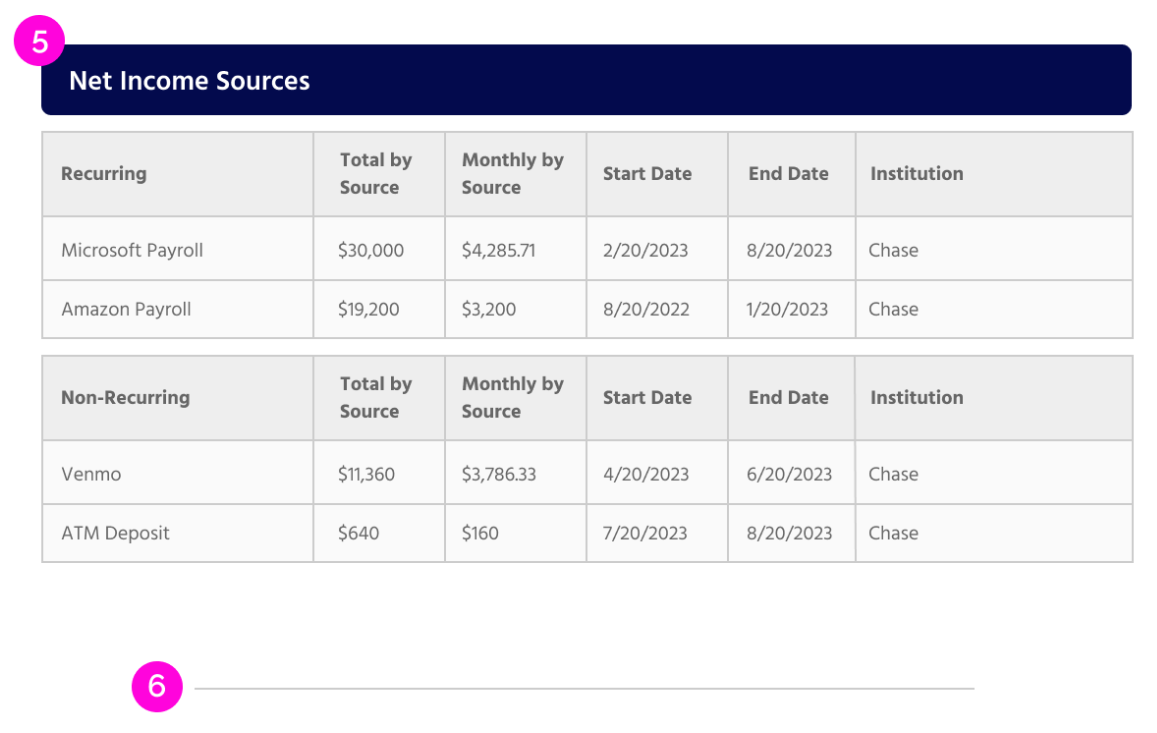Select the ATM Deposit source name
This screenshot has width=1157, height=733.
pos(115,533)
